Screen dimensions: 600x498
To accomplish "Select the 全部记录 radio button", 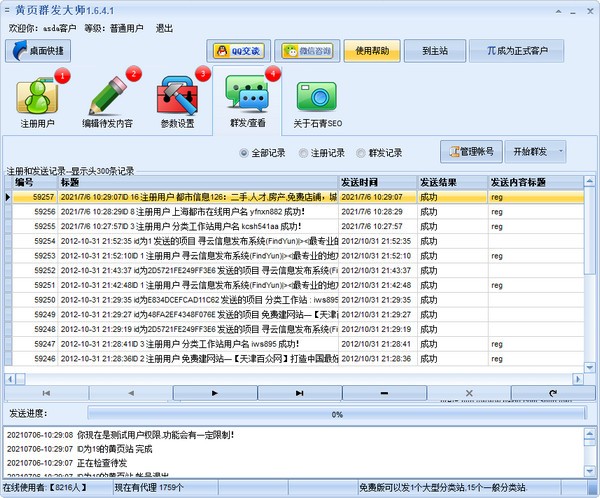I will click(x=244, y=153).
